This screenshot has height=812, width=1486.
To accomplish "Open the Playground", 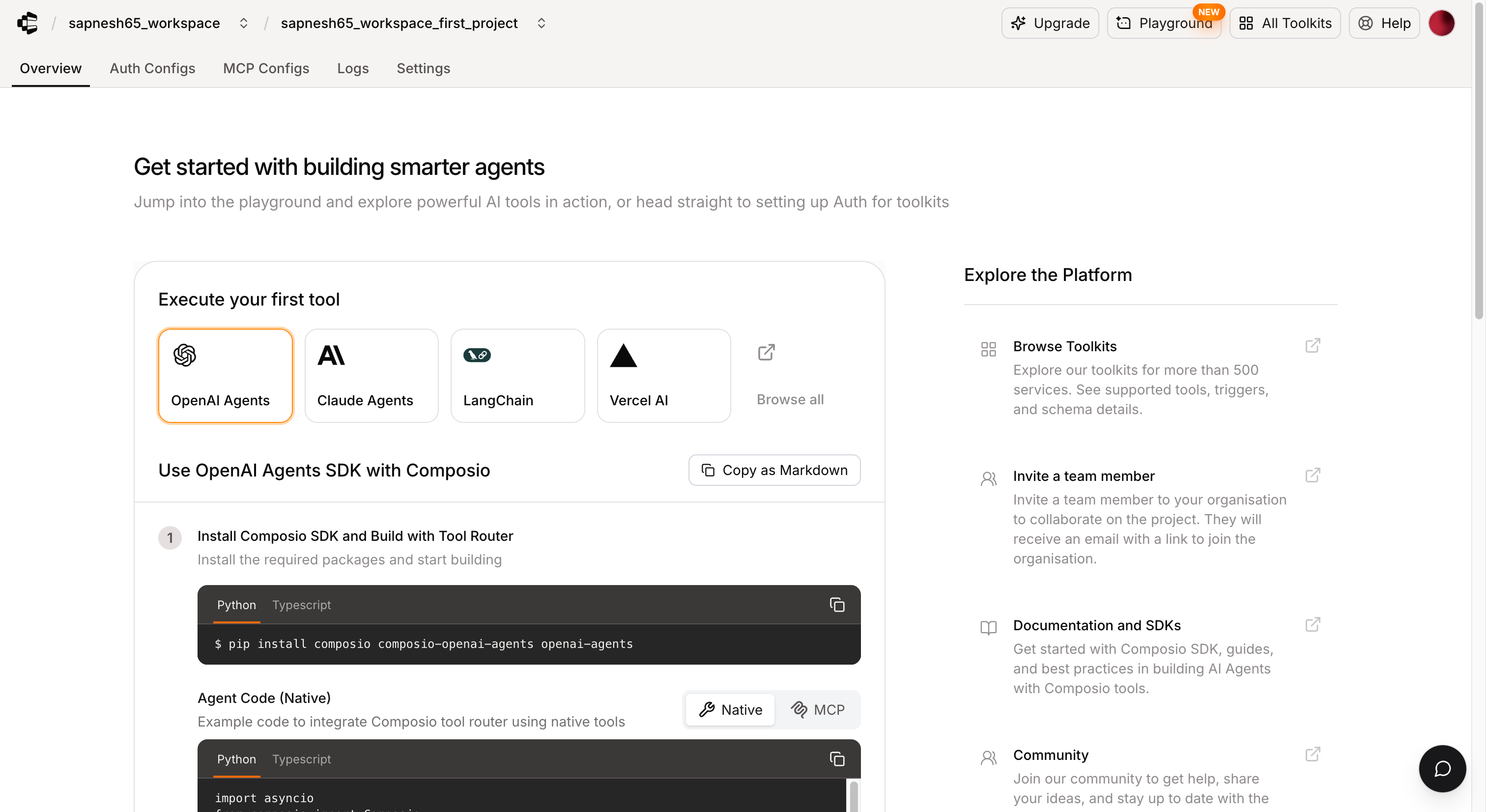I will click(1164, 23).
